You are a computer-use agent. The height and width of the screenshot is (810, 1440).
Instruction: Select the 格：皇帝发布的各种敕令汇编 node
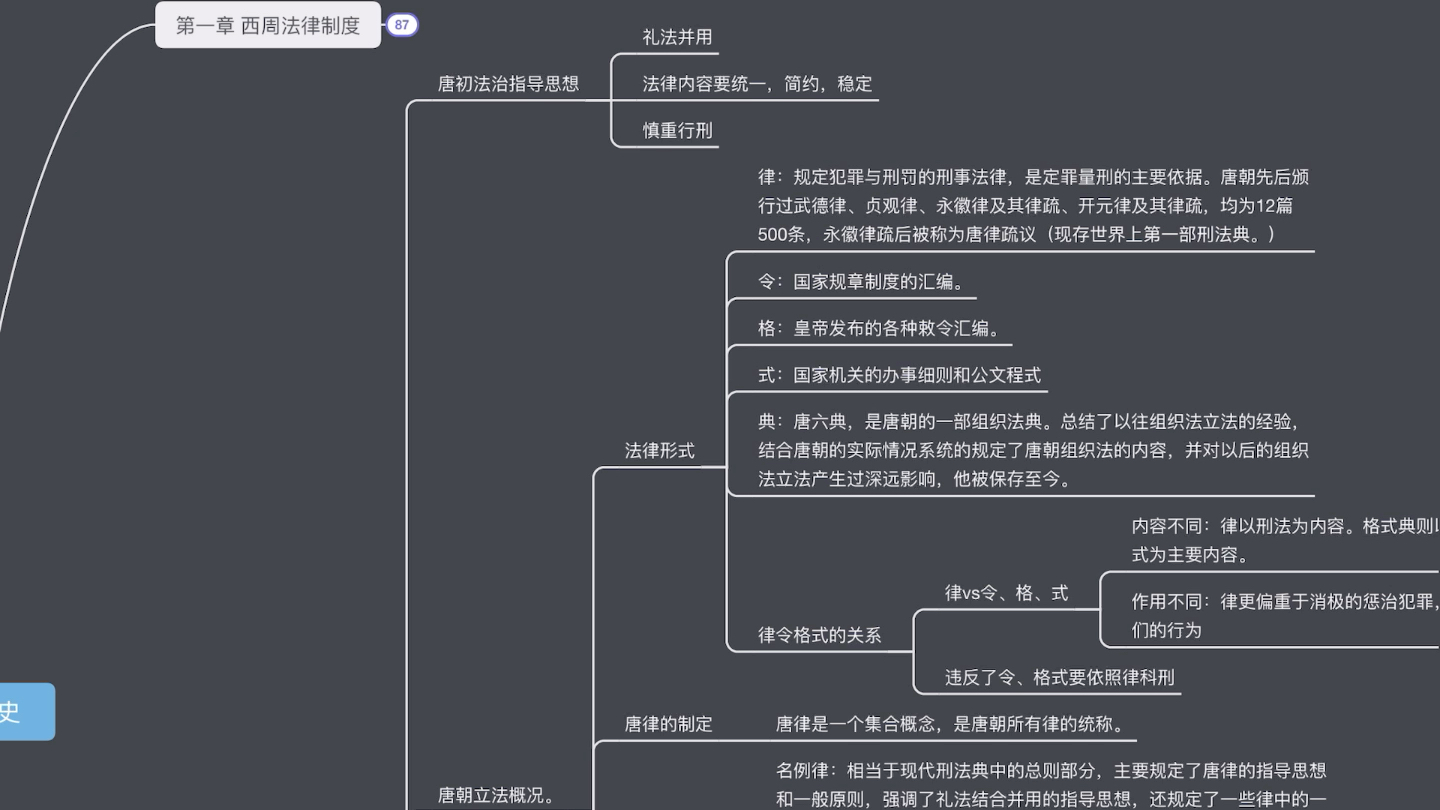click(x=879, y=329)
